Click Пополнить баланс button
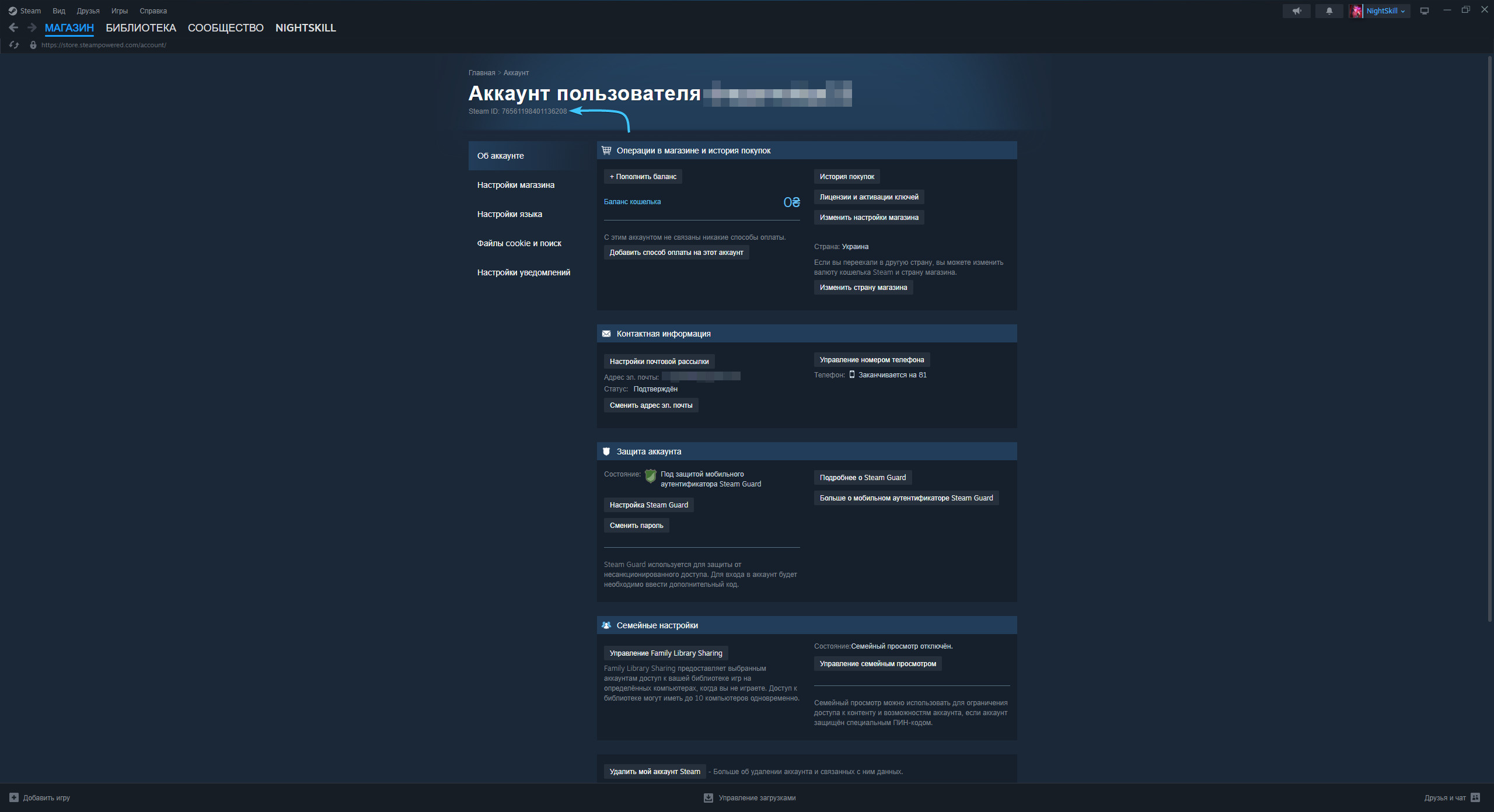Image resolution: width=1494 pixels, height=812 pixels. [x=643, y=177]
